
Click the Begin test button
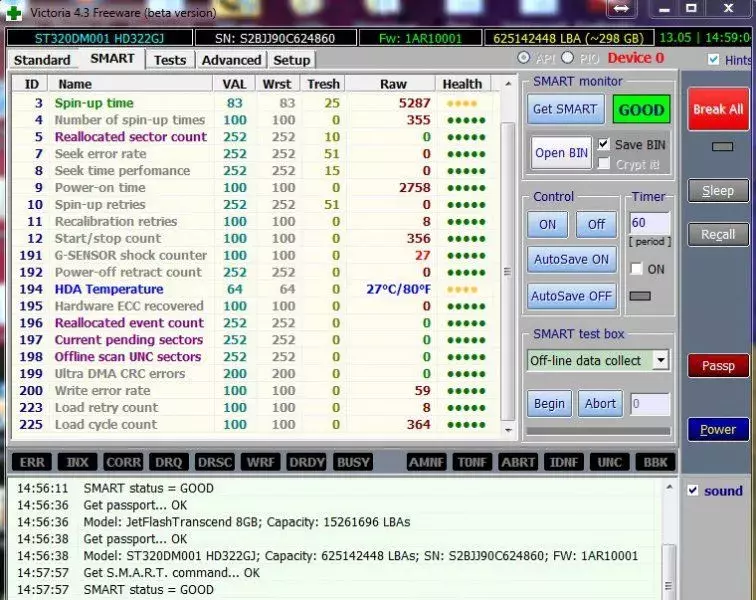(549, 403)
